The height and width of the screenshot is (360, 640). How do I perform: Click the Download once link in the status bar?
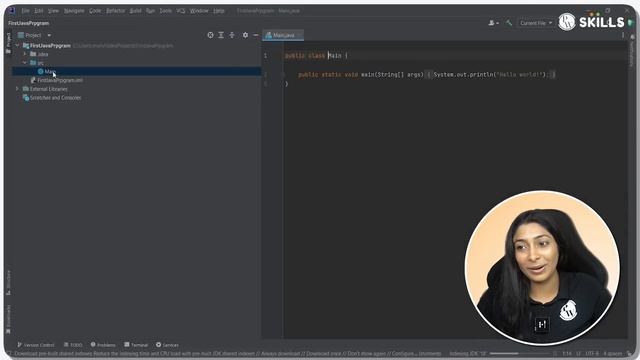pos(324,353)
